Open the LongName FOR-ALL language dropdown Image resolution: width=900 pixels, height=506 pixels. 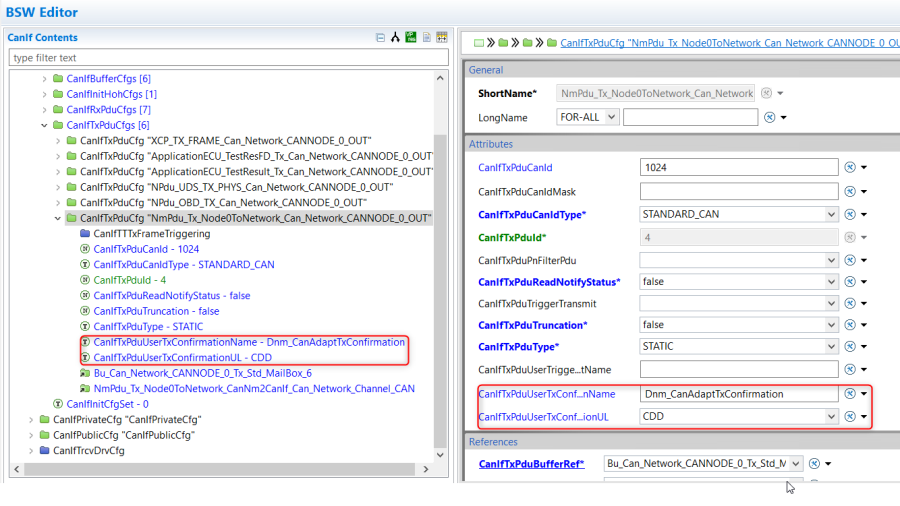click(x=611, y=117)
